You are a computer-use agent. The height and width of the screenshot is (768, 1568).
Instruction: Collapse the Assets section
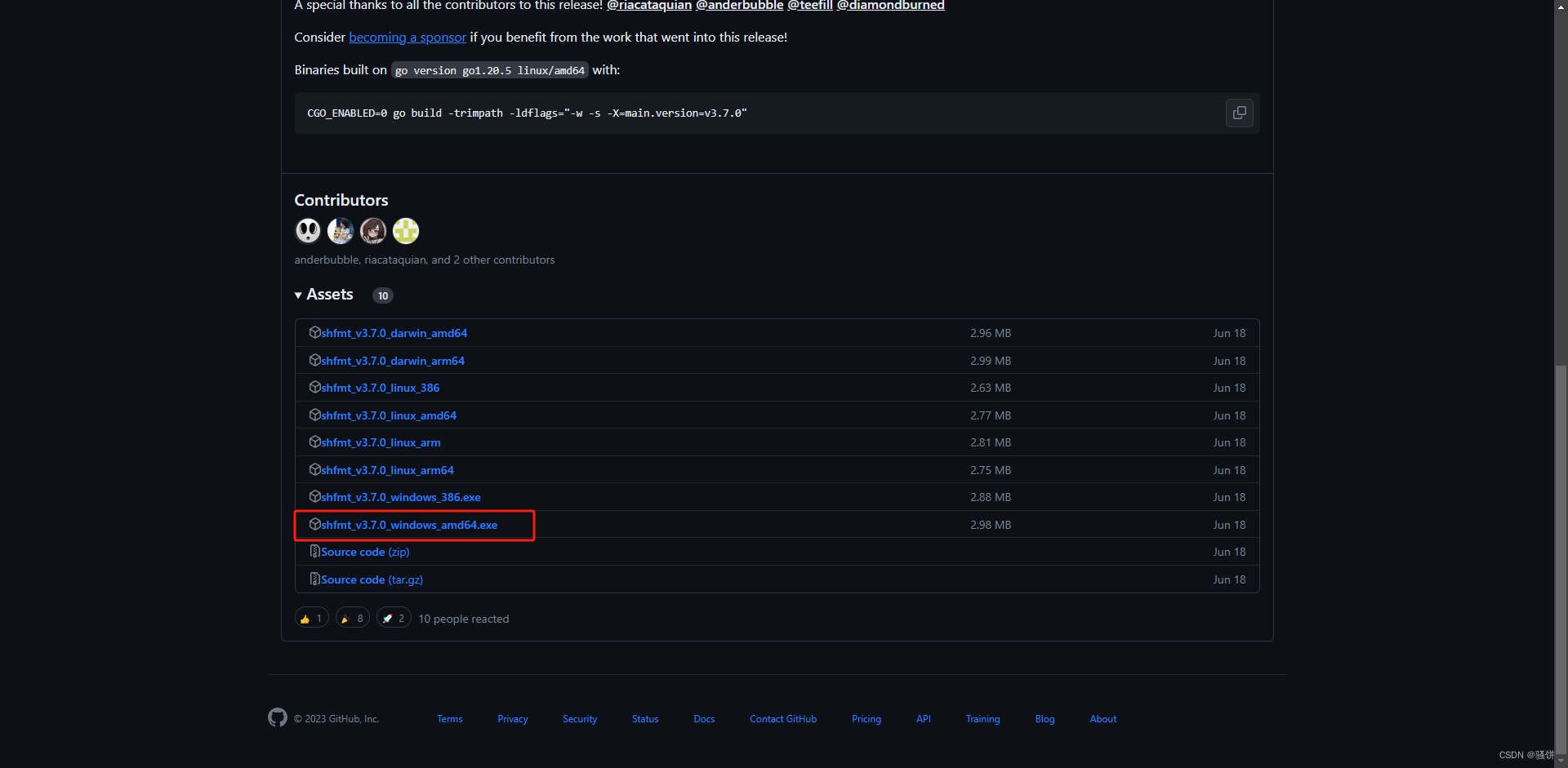pos(324,295)
